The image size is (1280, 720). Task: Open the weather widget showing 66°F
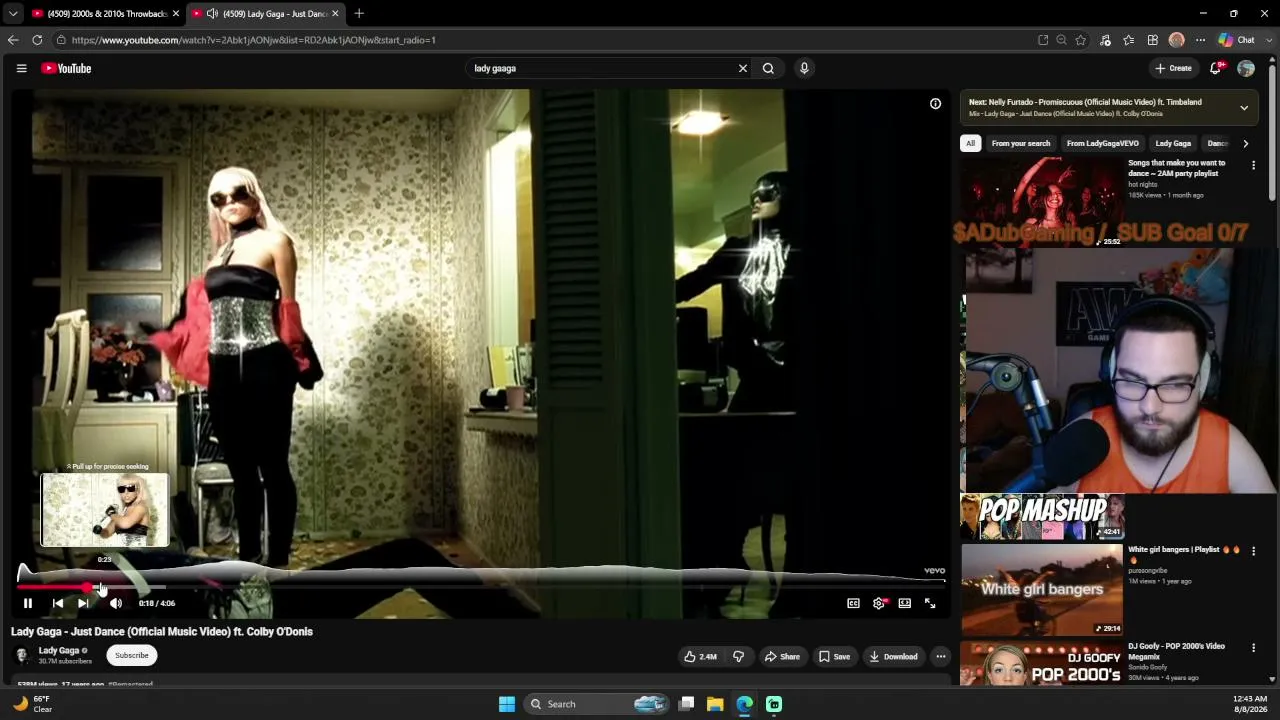(32, 704)
